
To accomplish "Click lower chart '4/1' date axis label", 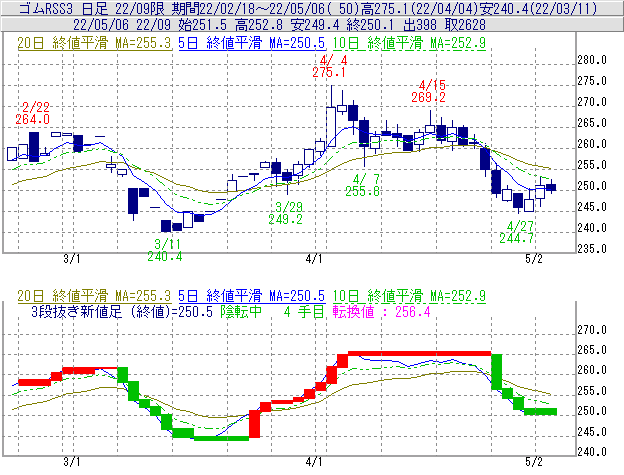I will [314, 462].
